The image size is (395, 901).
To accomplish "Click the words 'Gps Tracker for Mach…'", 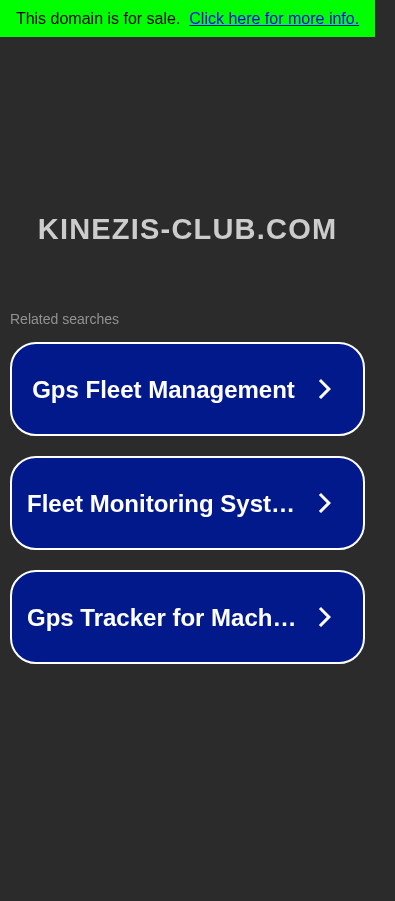I will click(162, 618).
